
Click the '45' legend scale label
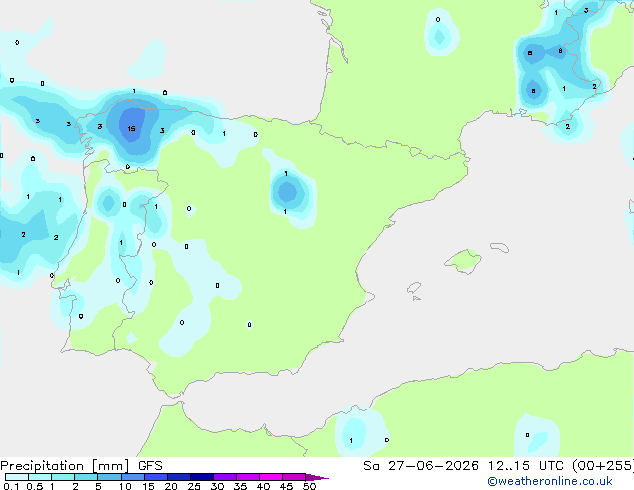click(286, 486)
